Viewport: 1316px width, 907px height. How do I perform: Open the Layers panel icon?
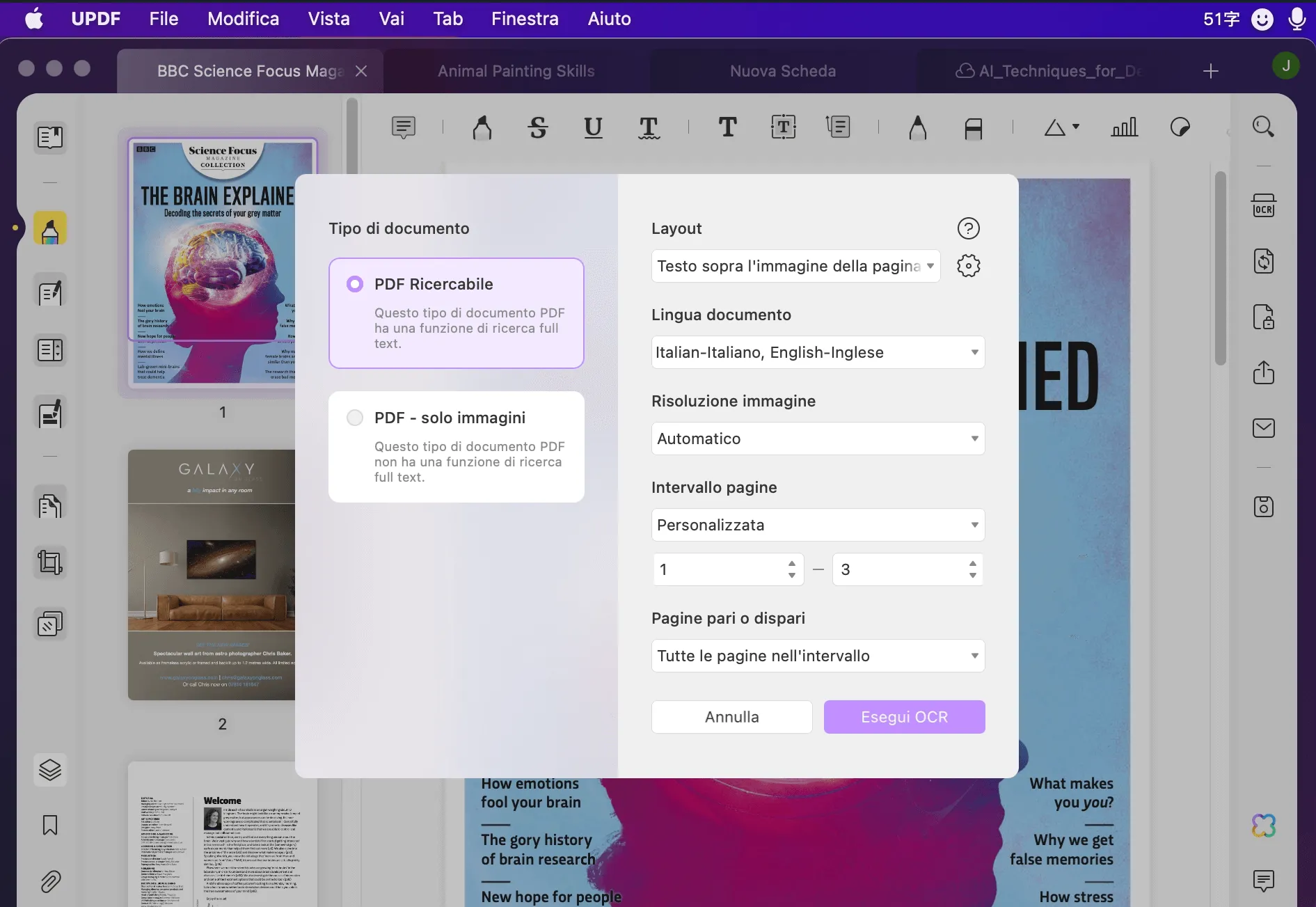tap(50, 770)
